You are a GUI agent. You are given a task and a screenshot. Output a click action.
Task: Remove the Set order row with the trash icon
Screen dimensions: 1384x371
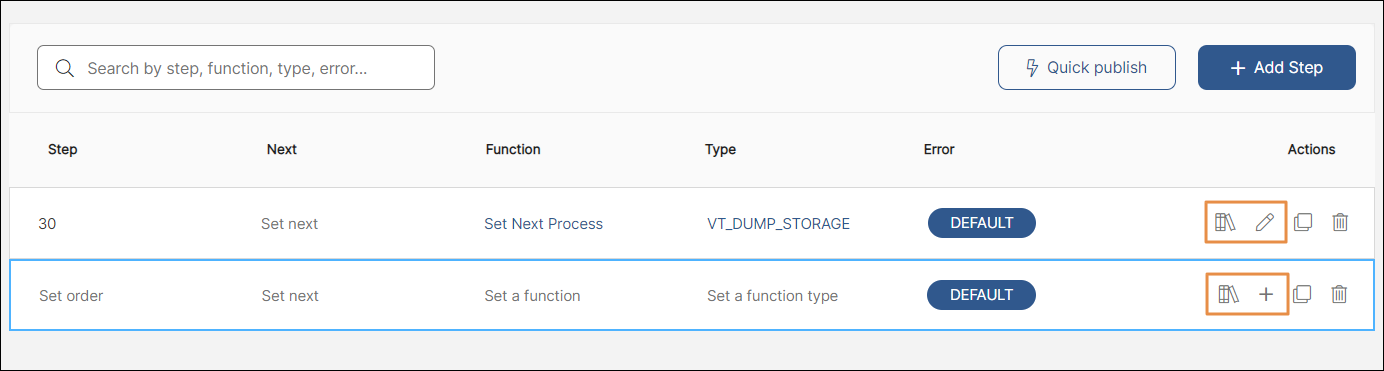coord(1340,294)
